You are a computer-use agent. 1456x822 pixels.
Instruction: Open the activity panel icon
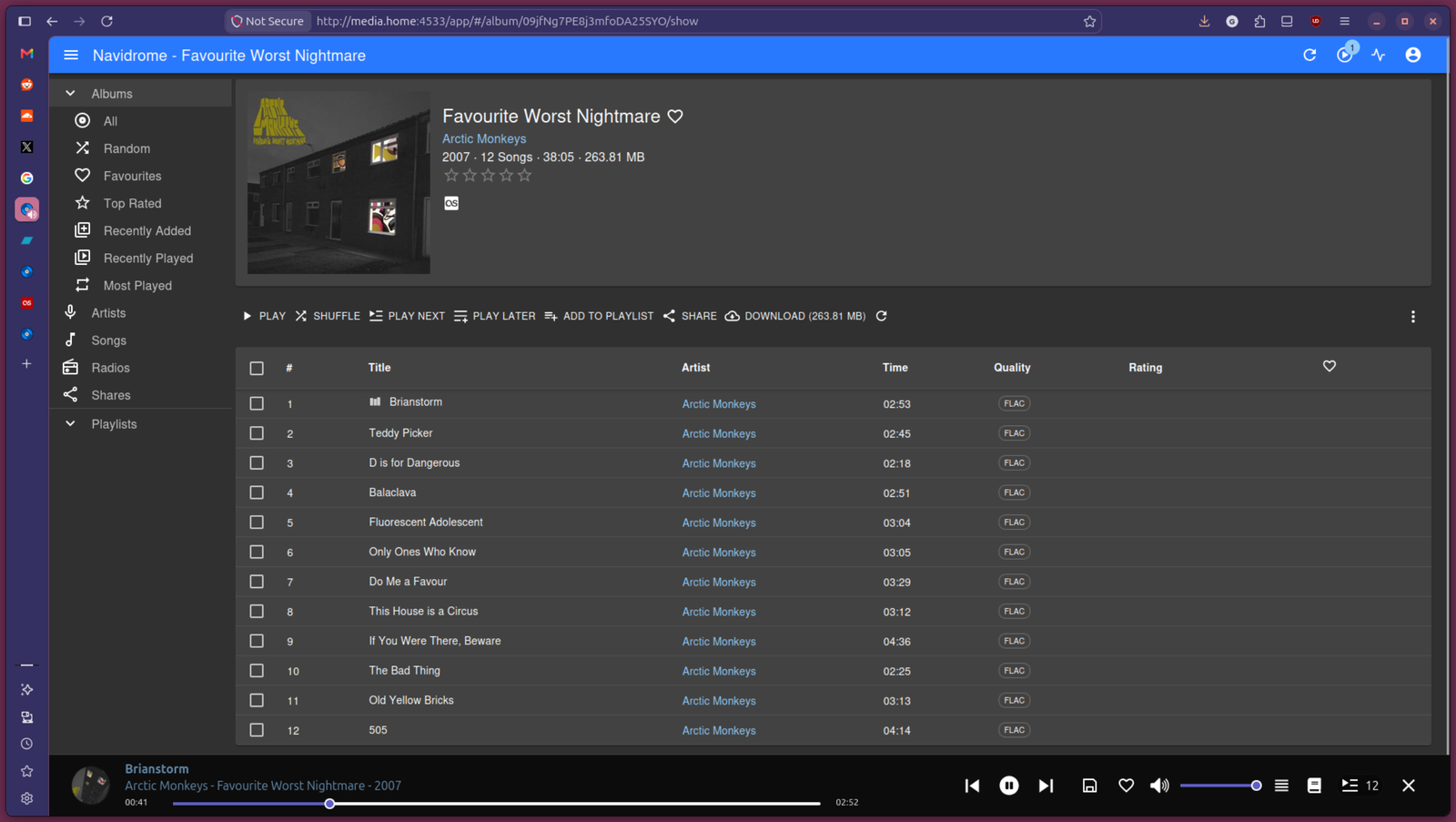pyautogui.click(x=1379, y=56)
